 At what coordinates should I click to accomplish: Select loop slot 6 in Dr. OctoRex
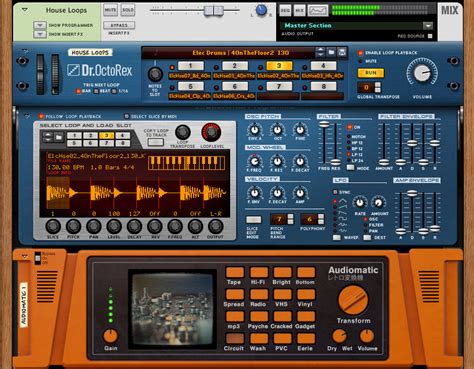tap(235, 86)
